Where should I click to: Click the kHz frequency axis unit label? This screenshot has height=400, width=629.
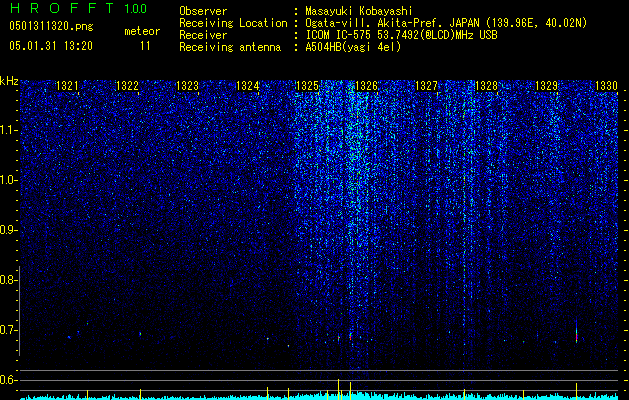9,81
